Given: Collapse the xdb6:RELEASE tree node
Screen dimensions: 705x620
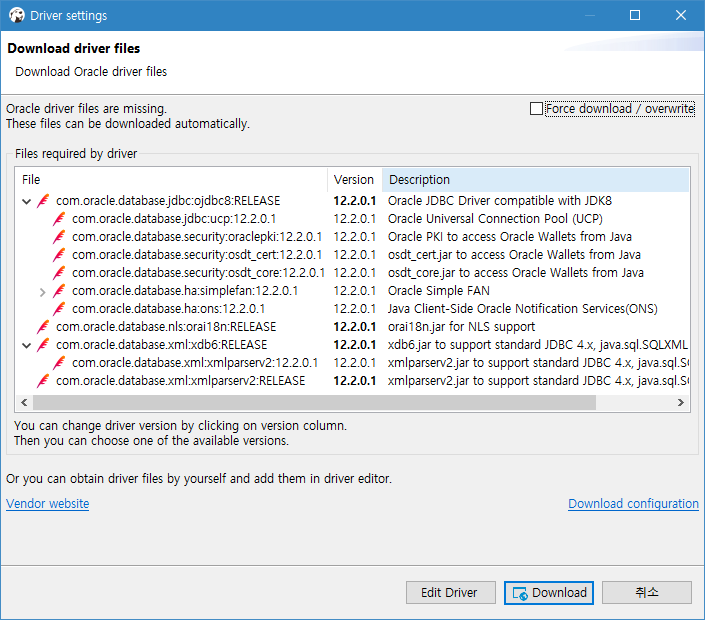Looking at the screenshot, I should pyautogui.click(x=27, y=345).
